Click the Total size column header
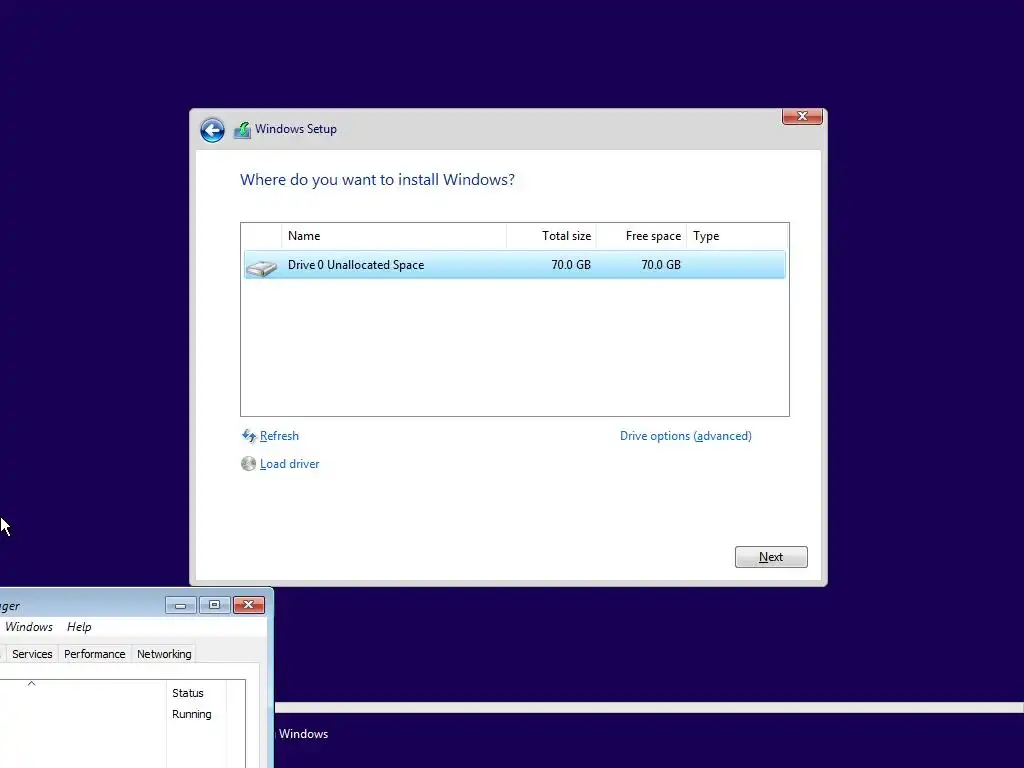 [551, 236]
